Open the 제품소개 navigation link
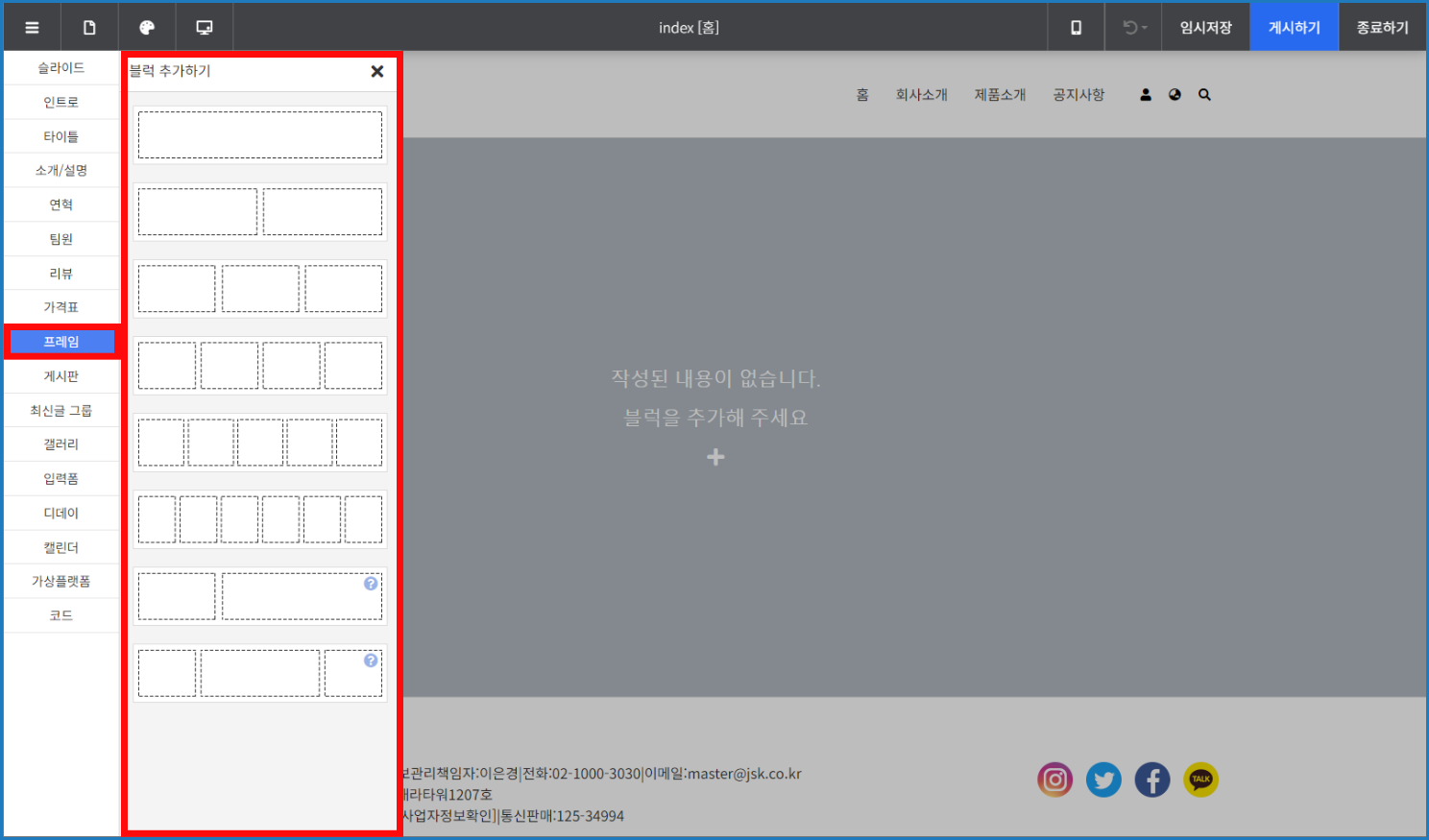 point(1000,95)
